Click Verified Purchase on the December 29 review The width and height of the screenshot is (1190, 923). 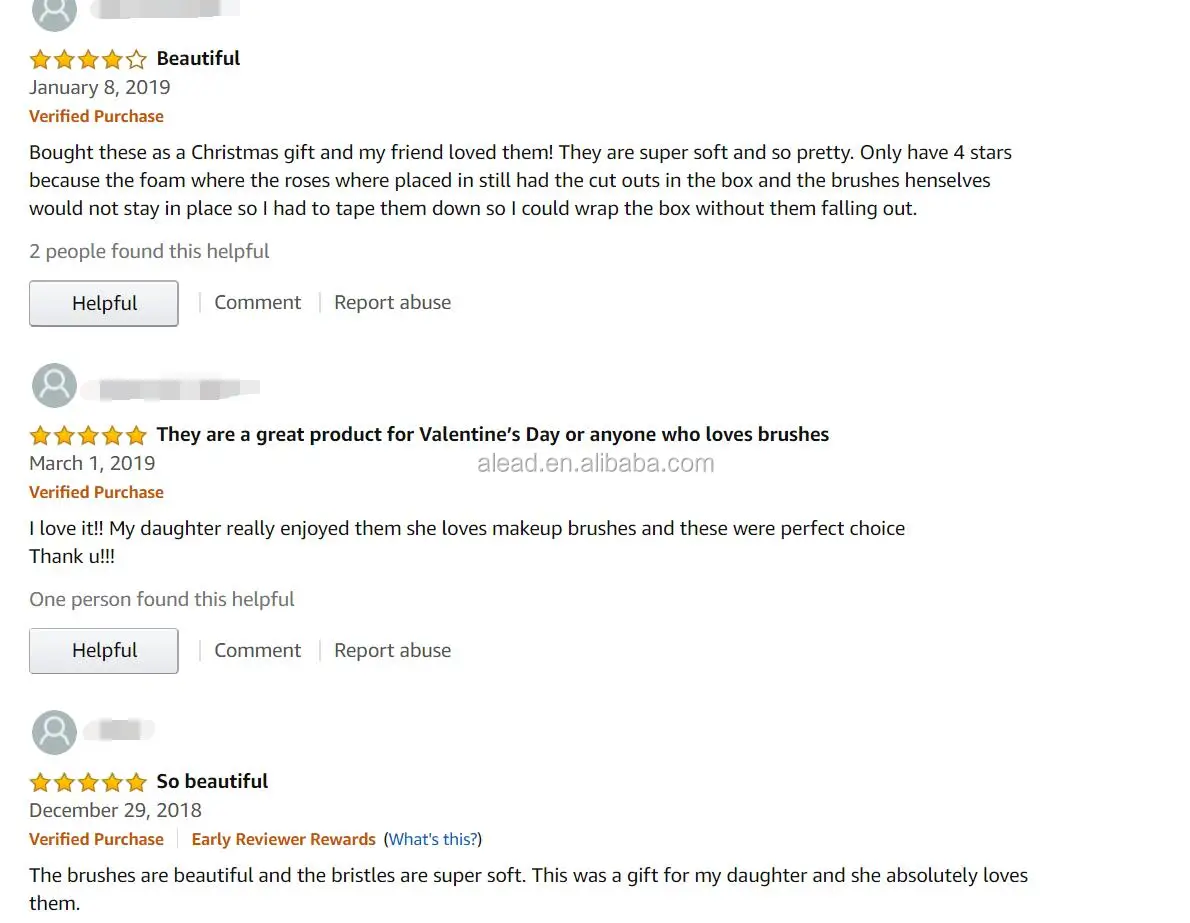(96, 839)
